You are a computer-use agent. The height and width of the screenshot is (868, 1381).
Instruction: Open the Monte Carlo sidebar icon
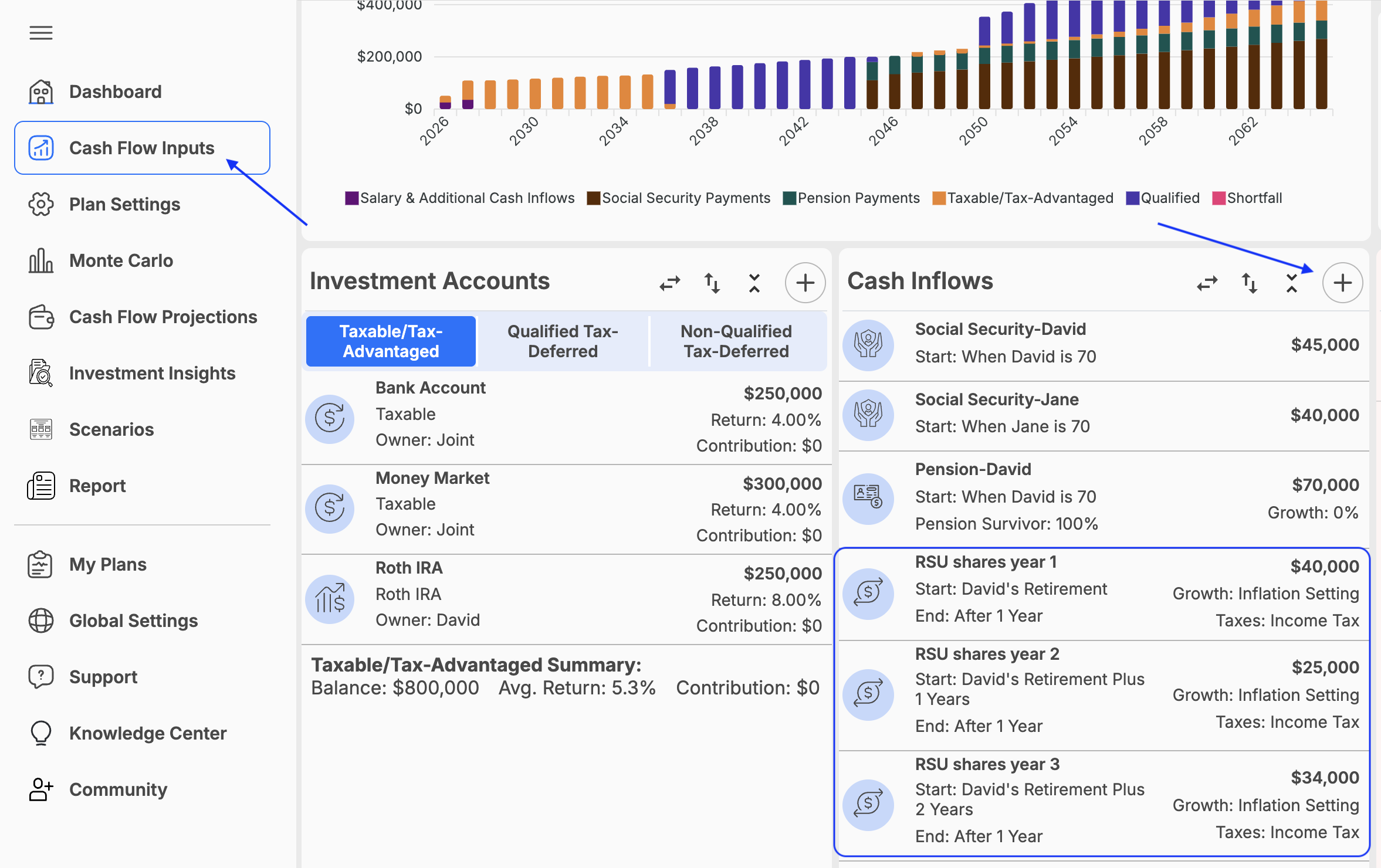pos(41,260)
